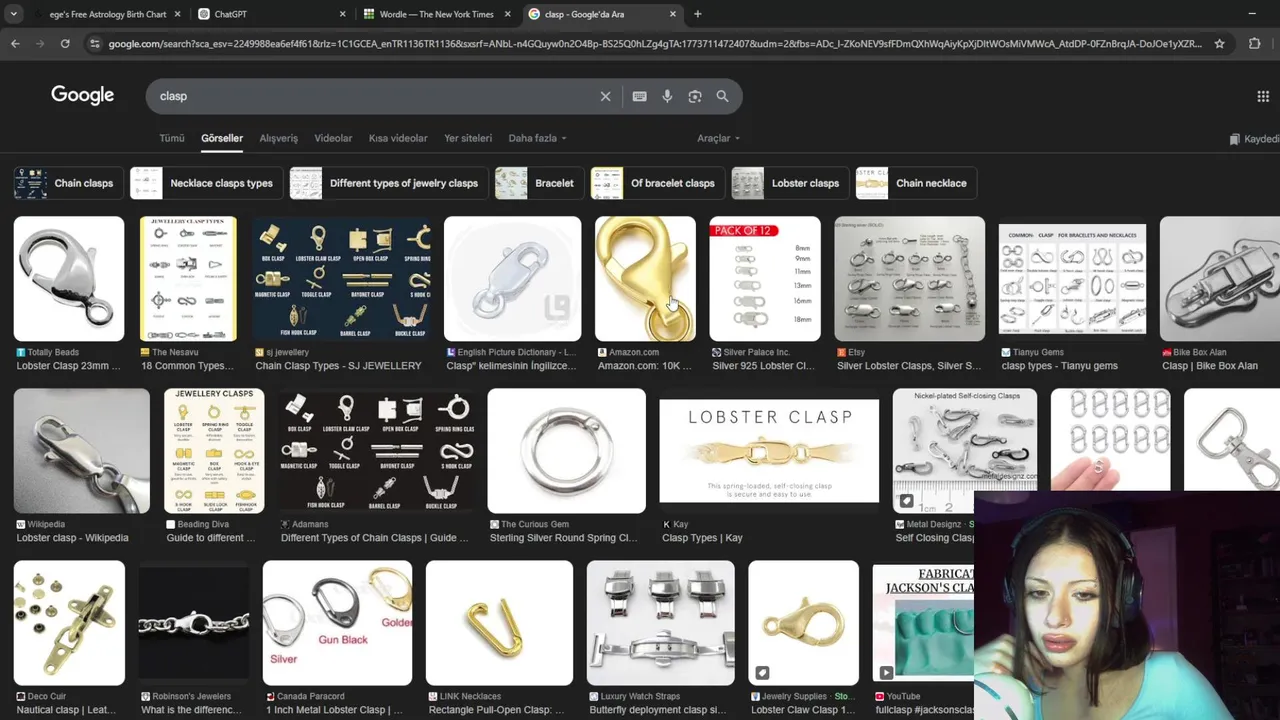The width and height of the screenshot is (1280, 720).
Task: Open the LINK Necklaces rectangle clasp image
Action: (x=499, y=623)
